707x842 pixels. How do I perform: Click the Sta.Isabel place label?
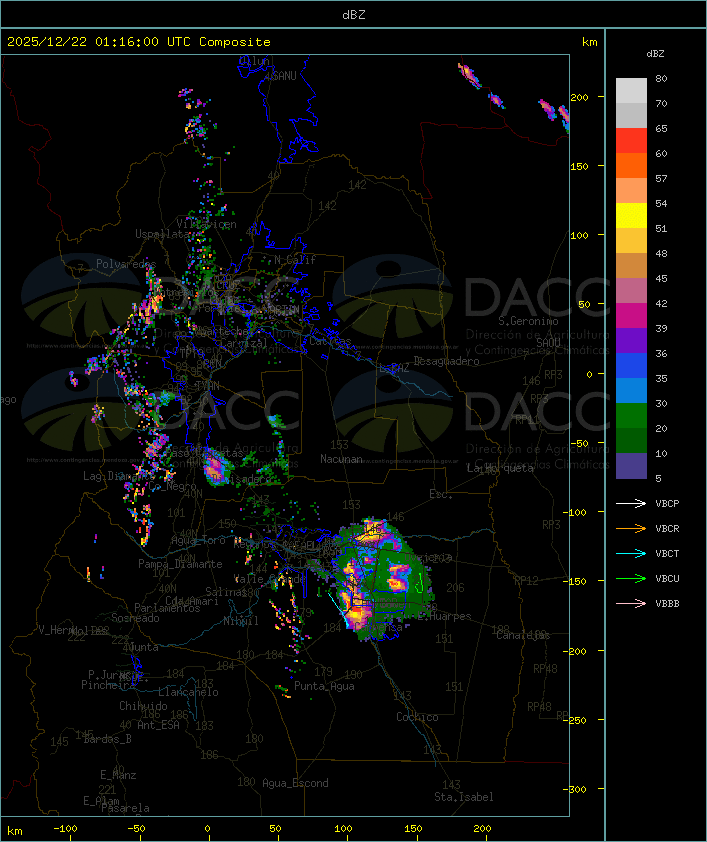(463, 797)
